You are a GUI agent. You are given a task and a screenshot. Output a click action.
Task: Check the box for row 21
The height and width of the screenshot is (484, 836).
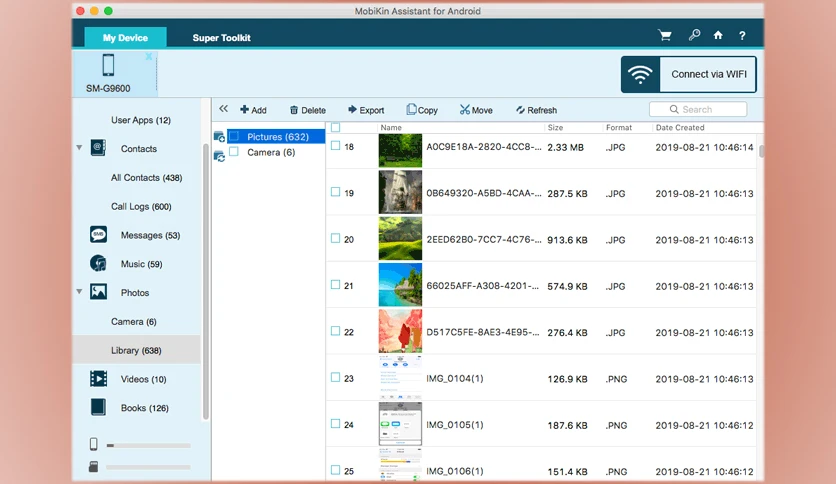coord(335,285)
